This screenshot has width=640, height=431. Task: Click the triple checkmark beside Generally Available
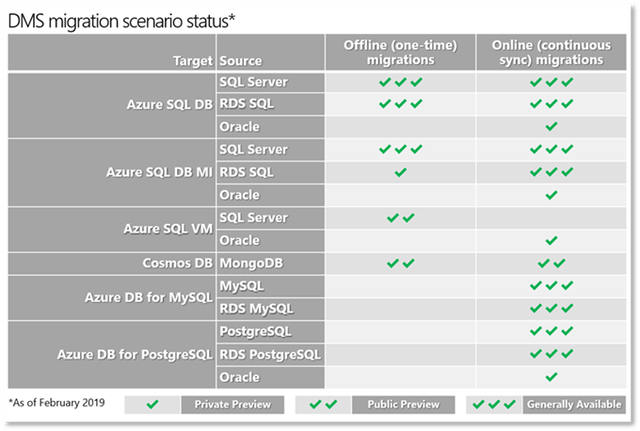point(494,404)
